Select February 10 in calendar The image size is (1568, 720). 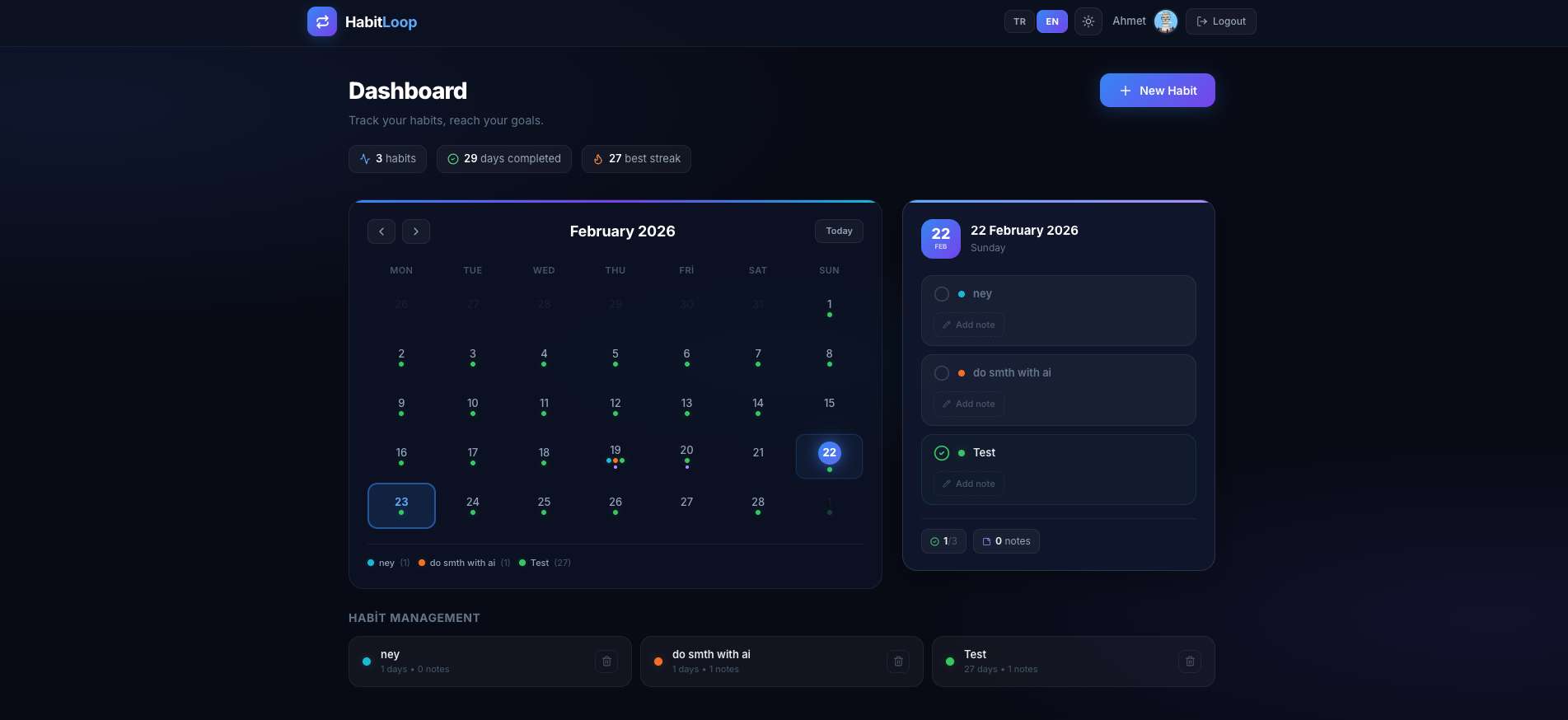473,407
